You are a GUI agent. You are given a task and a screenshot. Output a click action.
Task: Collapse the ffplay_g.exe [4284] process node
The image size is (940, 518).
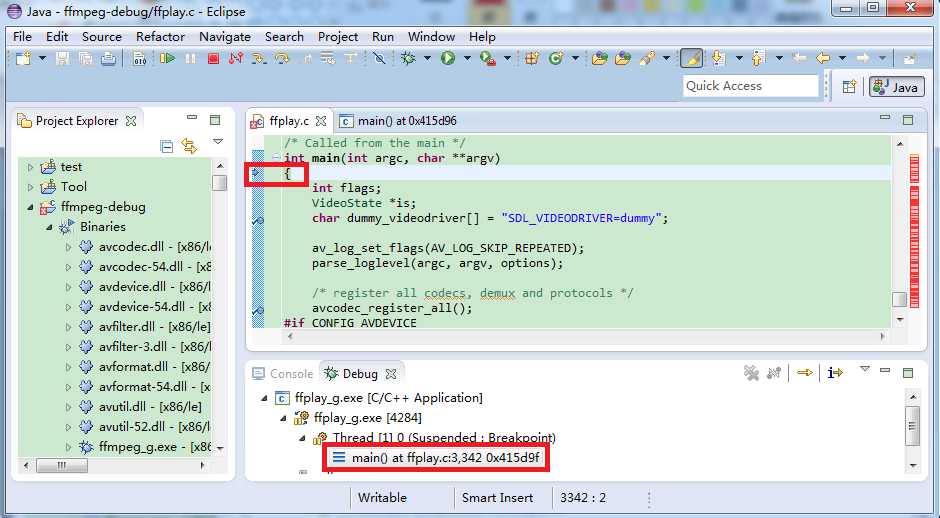[x=284, y=418]
